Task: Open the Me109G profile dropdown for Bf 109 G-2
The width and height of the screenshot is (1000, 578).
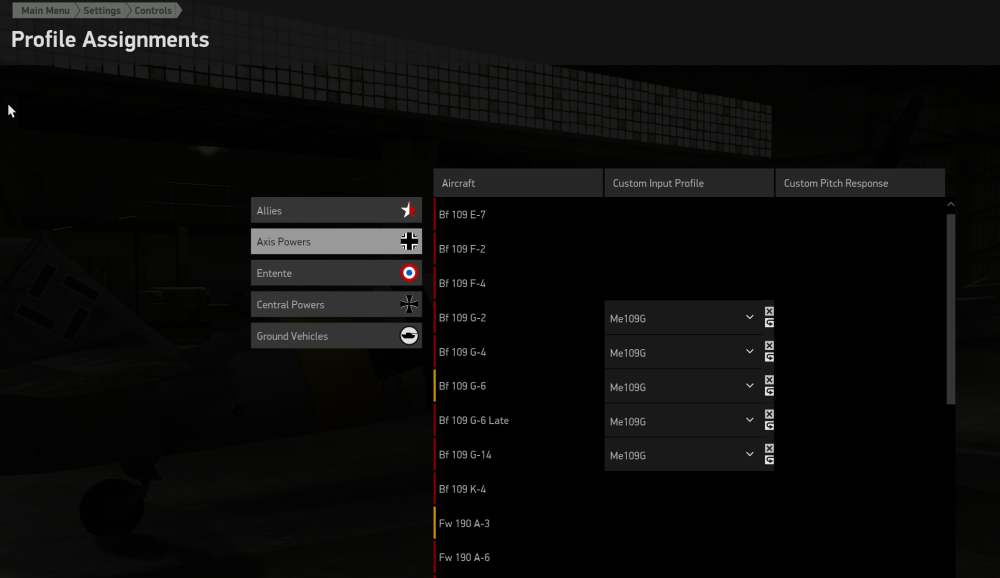Action: pyautogui.click(x=683, y=318)
